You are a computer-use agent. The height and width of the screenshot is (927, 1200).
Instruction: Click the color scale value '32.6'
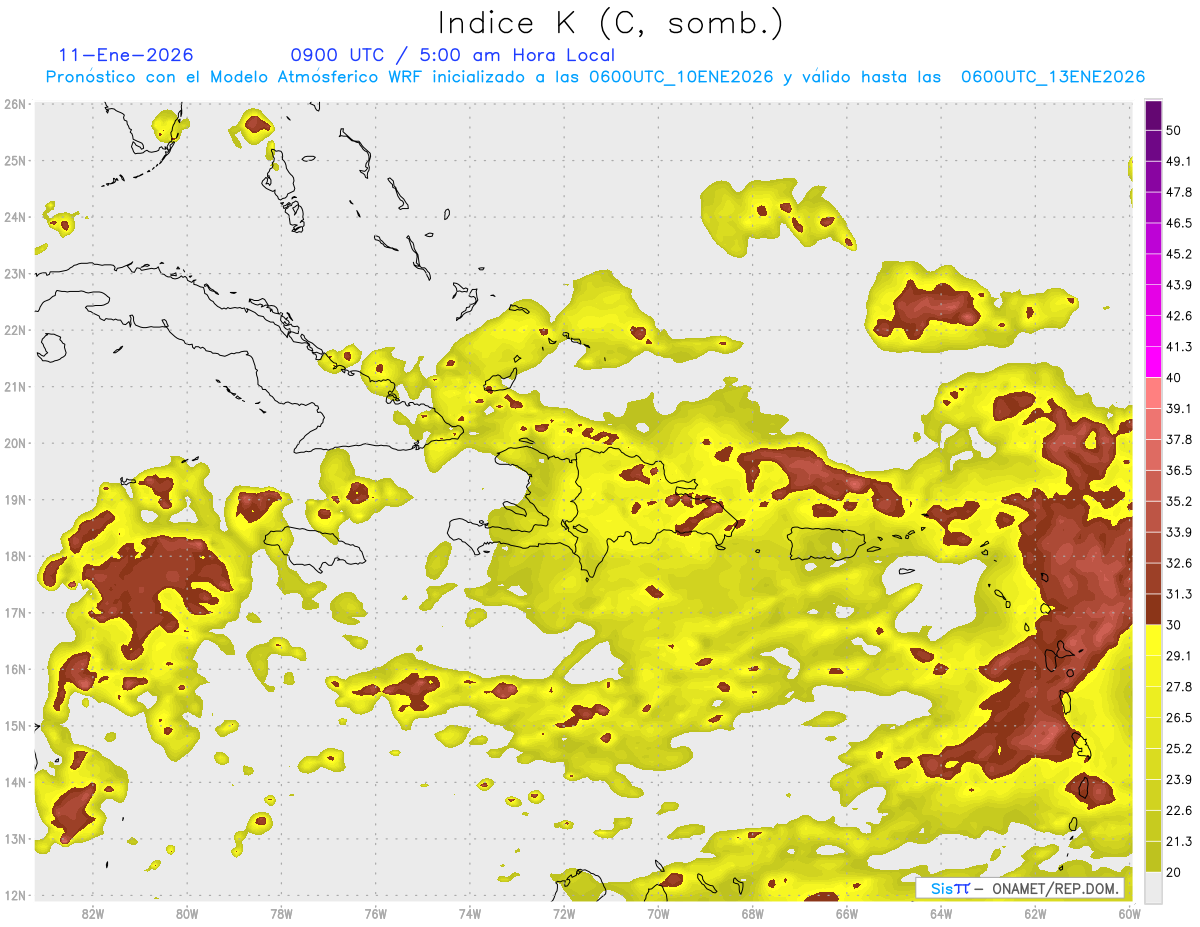point(1179,563)
